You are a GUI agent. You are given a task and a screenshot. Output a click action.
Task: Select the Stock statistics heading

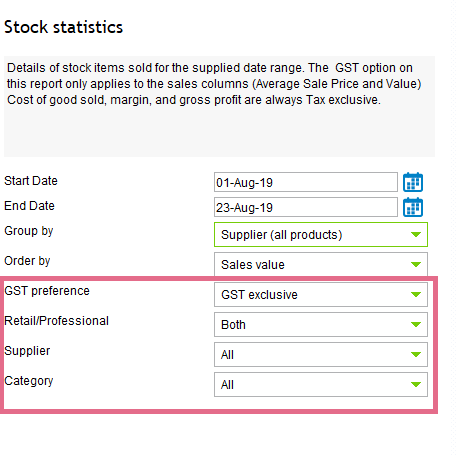point(63,27)
